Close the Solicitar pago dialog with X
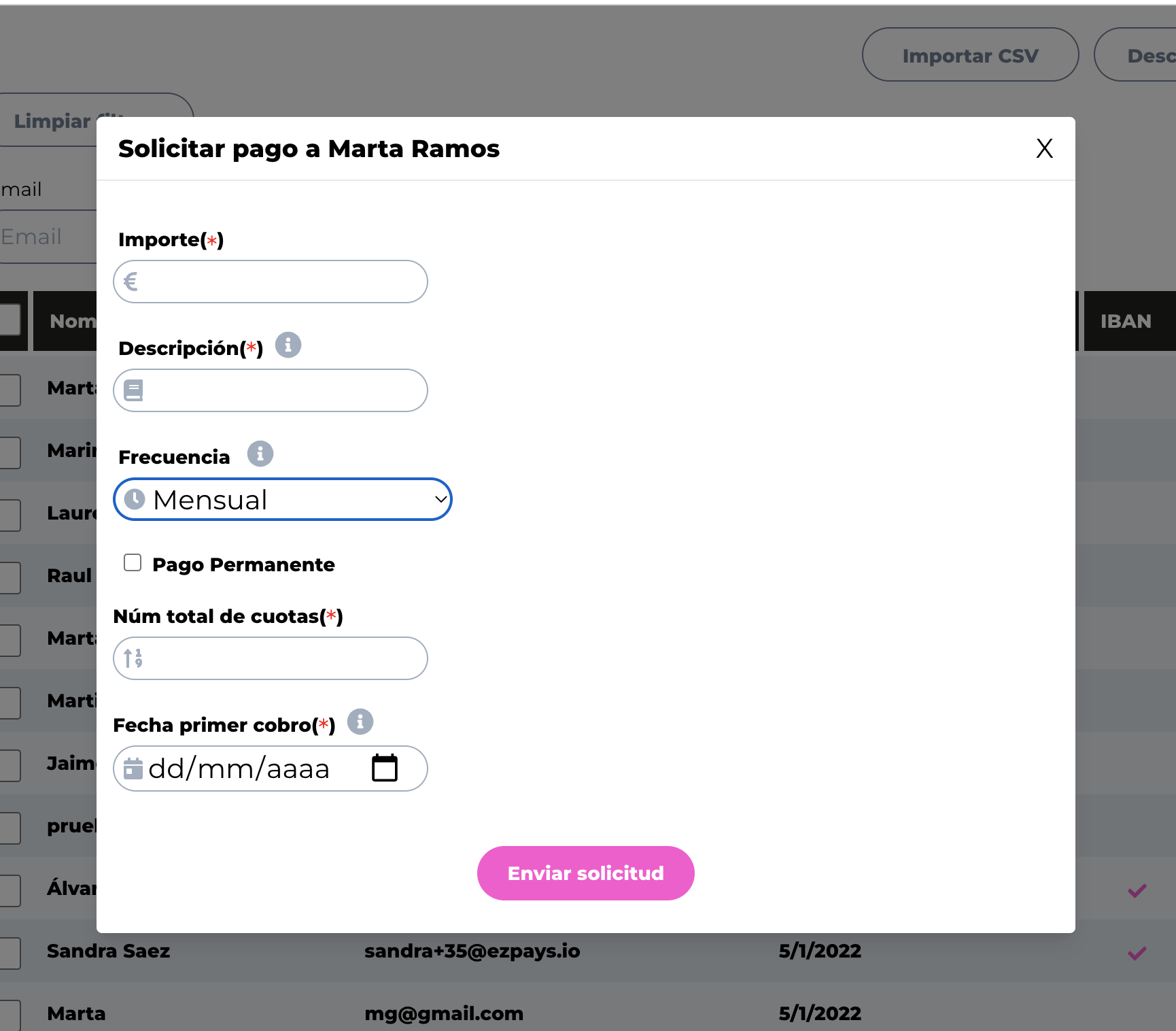 point(1044,148)
